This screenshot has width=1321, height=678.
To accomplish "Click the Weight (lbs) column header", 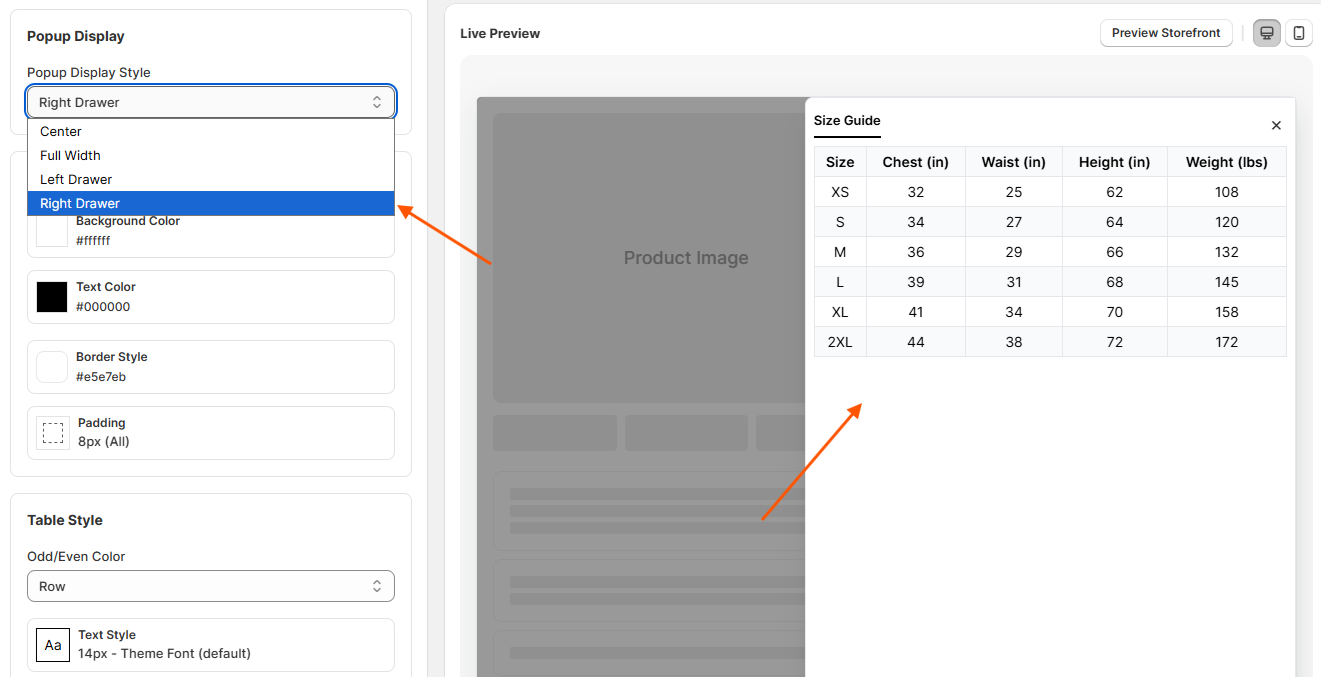I will (1227, 162).
